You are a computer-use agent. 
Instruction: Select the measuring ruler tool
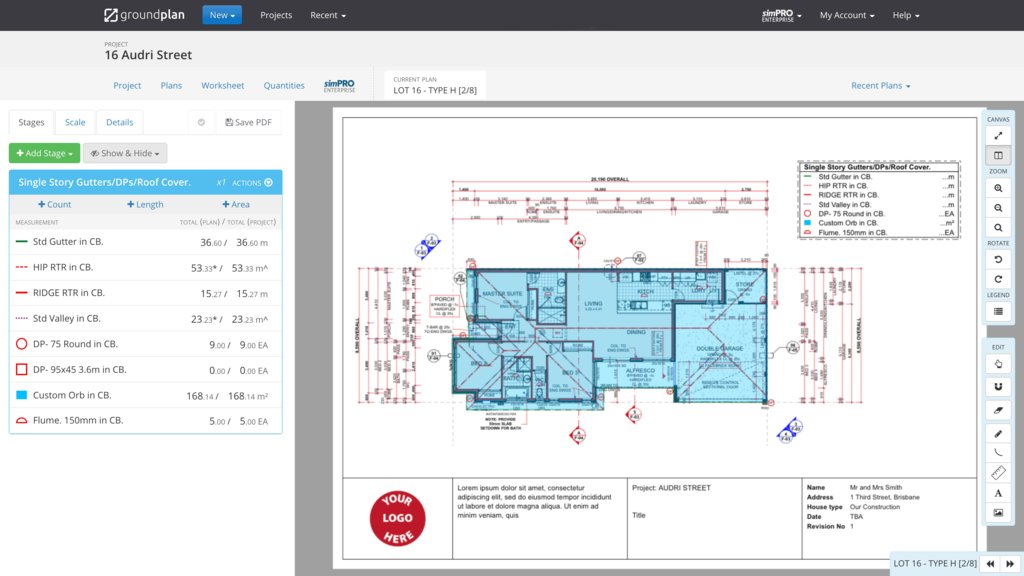coord(997,471)
